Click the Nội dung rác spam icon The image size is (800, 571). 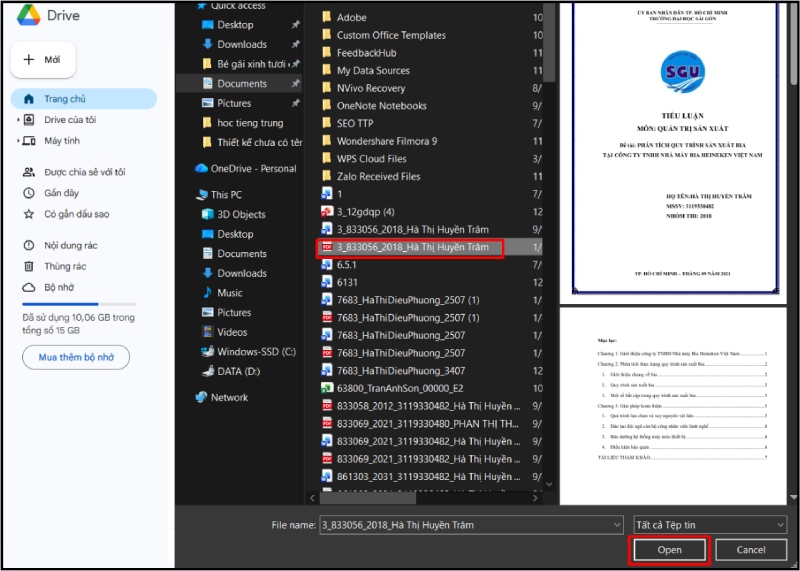[x=29, y=245]
